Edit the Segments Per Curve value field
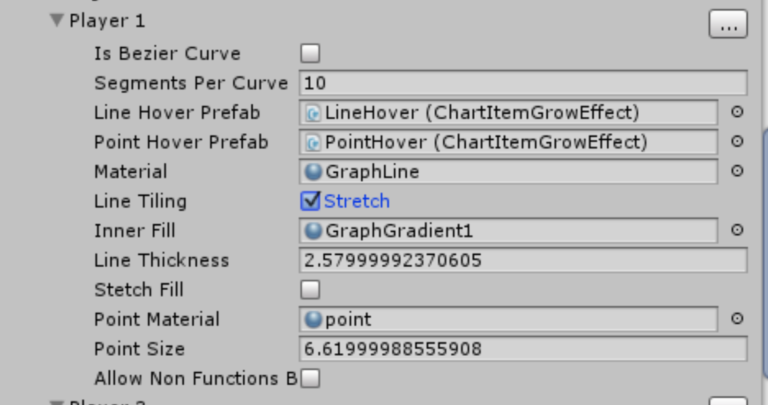The width and height of the screenshot is (768, 405). pyautogui.click(x=523, y=83)
